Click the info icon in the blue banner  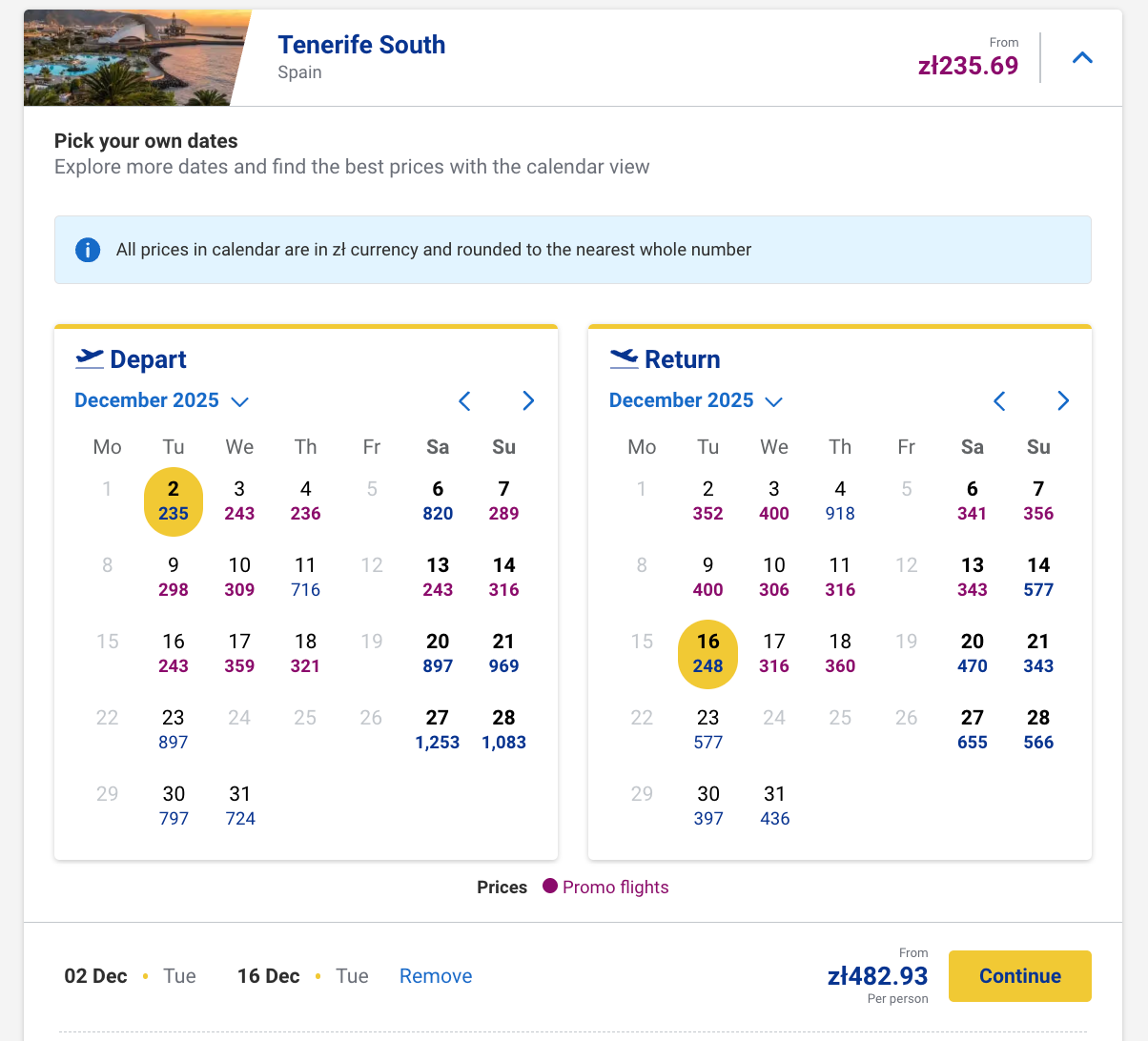(x=88, y=250)
